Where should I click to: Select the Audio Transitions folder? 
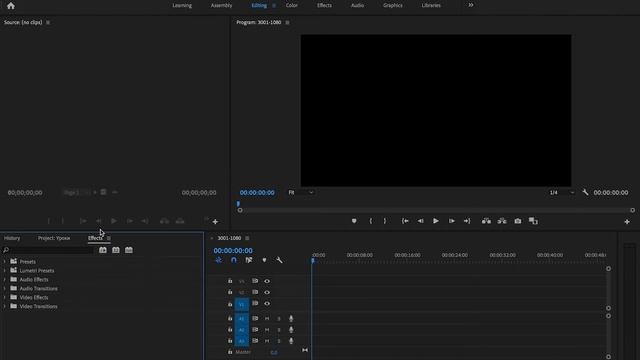point(38,289)
